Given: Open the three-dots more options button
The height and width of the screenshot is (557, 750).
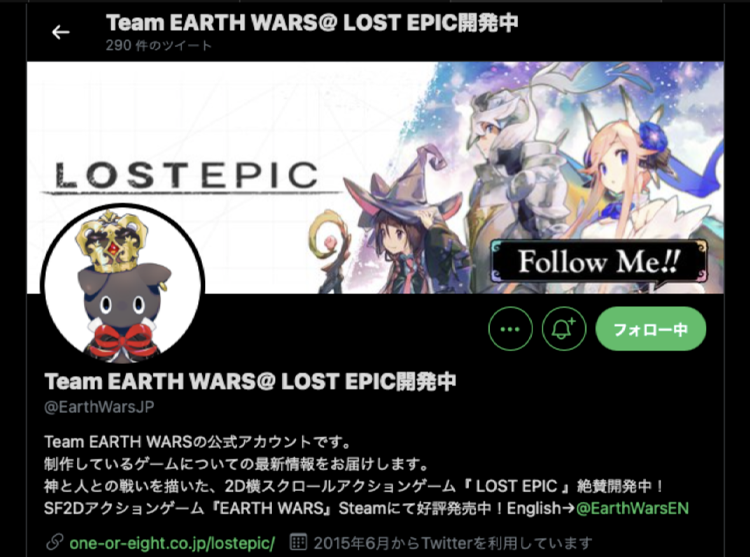Looking at the screenshot, I should [510, 329].
